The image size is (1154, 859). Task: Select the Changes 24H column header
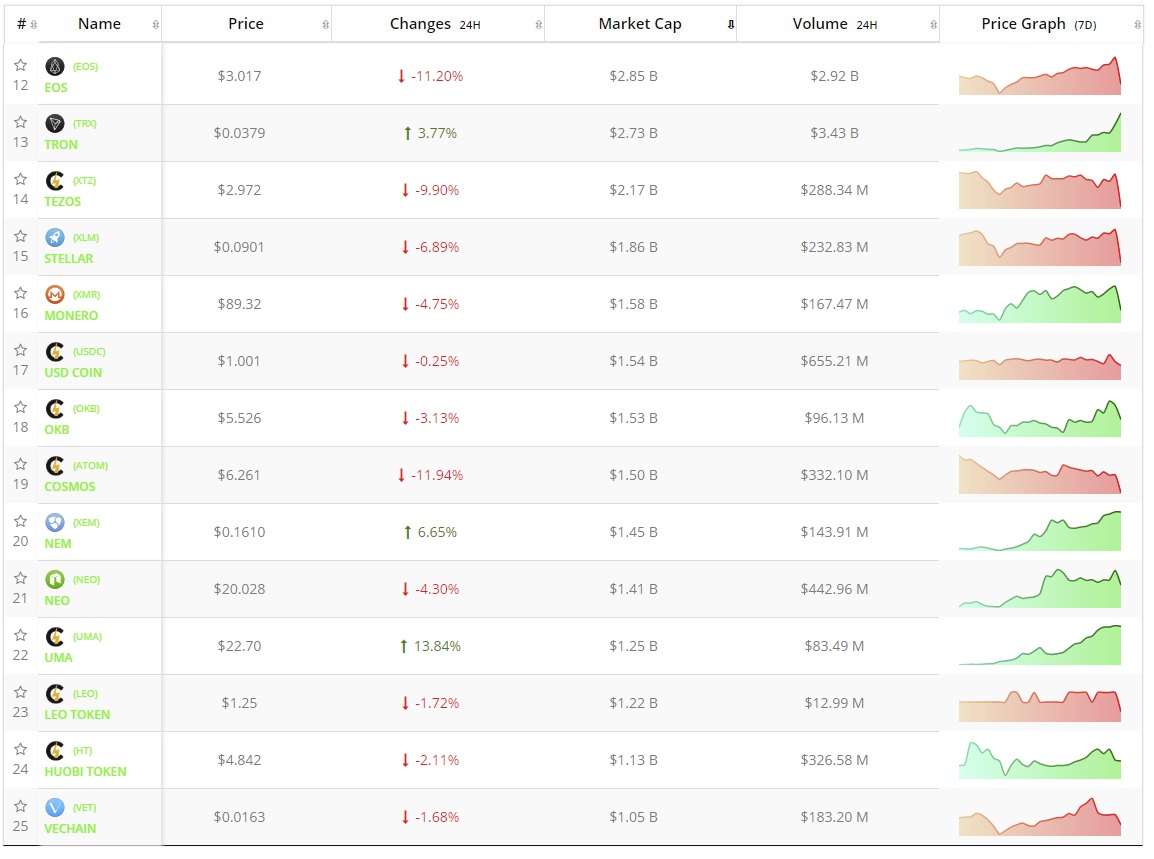pos(436,24)
